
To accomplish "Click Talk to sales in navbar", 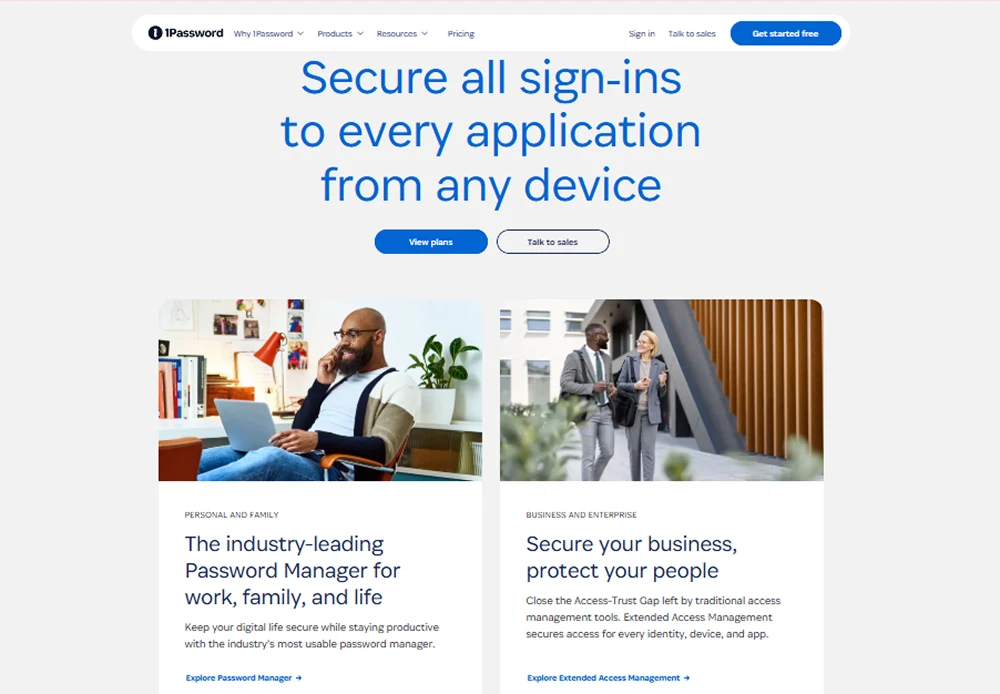I will tap(692, 34).
